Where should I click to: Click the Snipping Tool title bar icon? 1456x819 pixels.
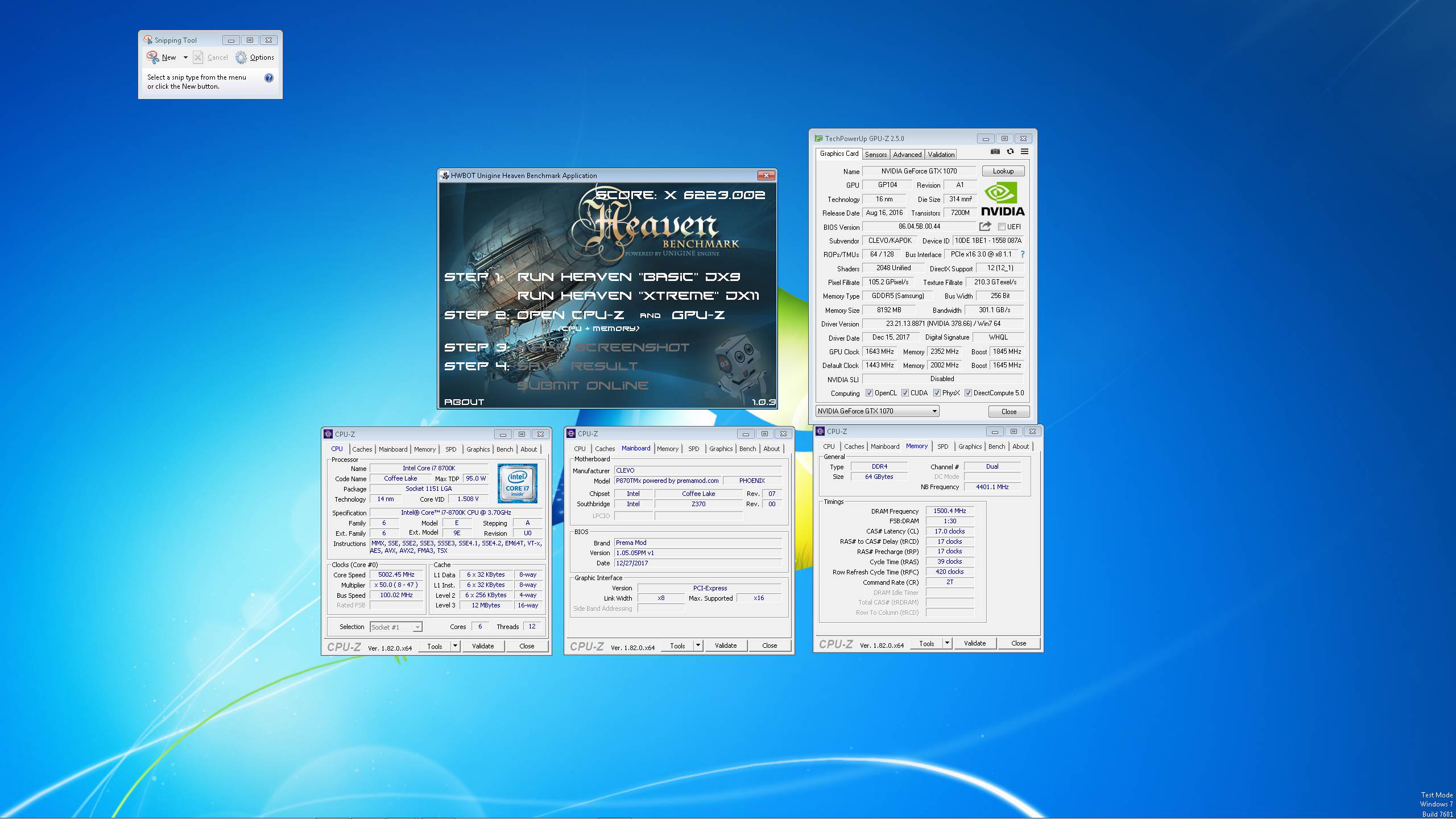pos(148,40)
